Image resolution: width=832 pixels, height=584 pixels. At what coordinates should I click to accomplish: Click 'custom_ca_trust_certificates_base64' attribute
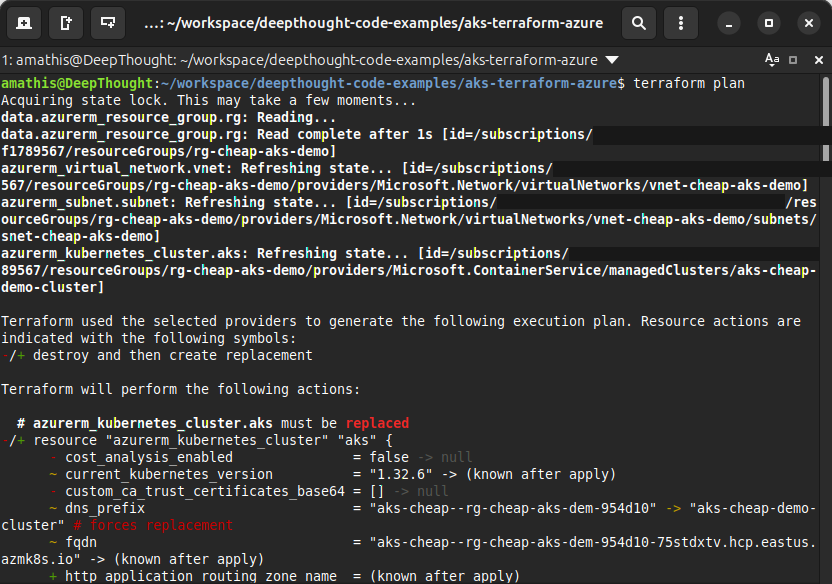205,491
